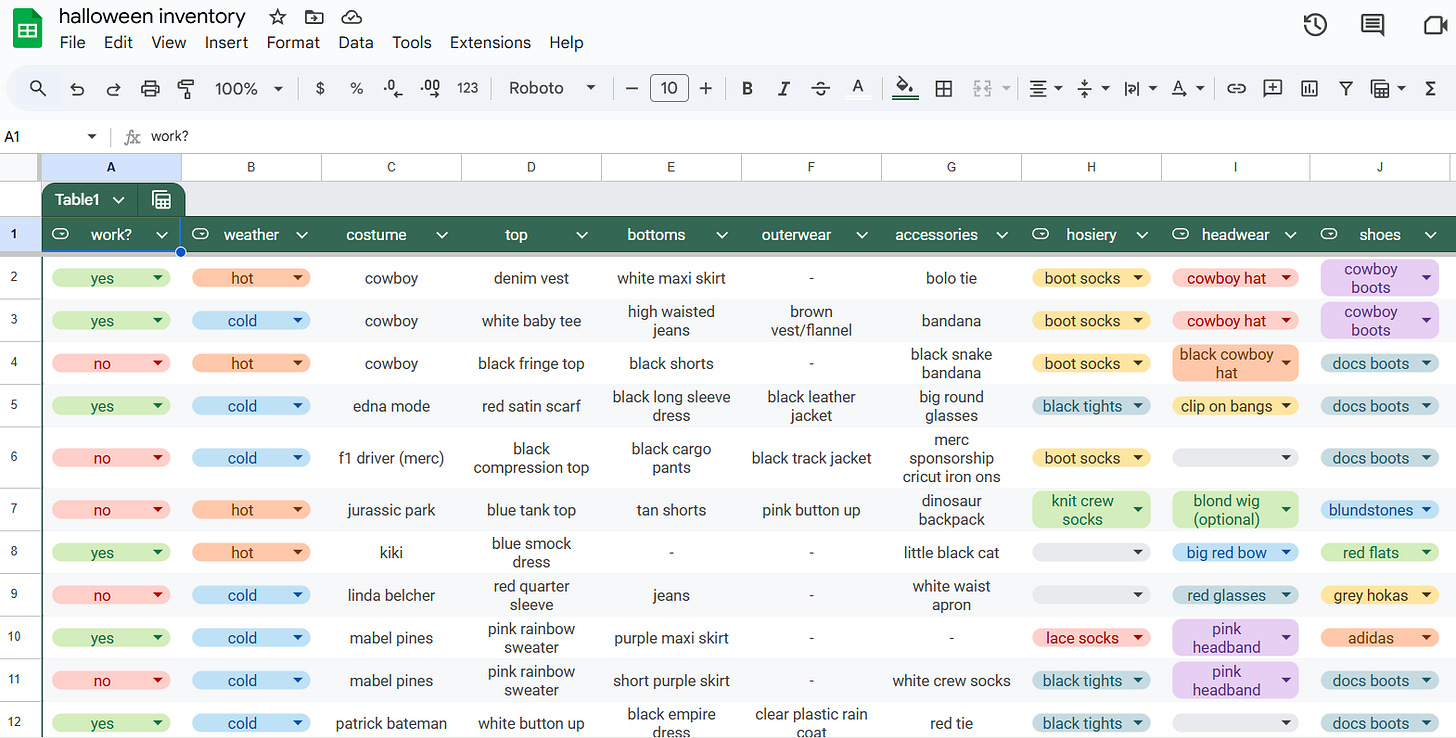Increase decimal places
Viewport: 1456px width, 738px height.
(430, 88)
